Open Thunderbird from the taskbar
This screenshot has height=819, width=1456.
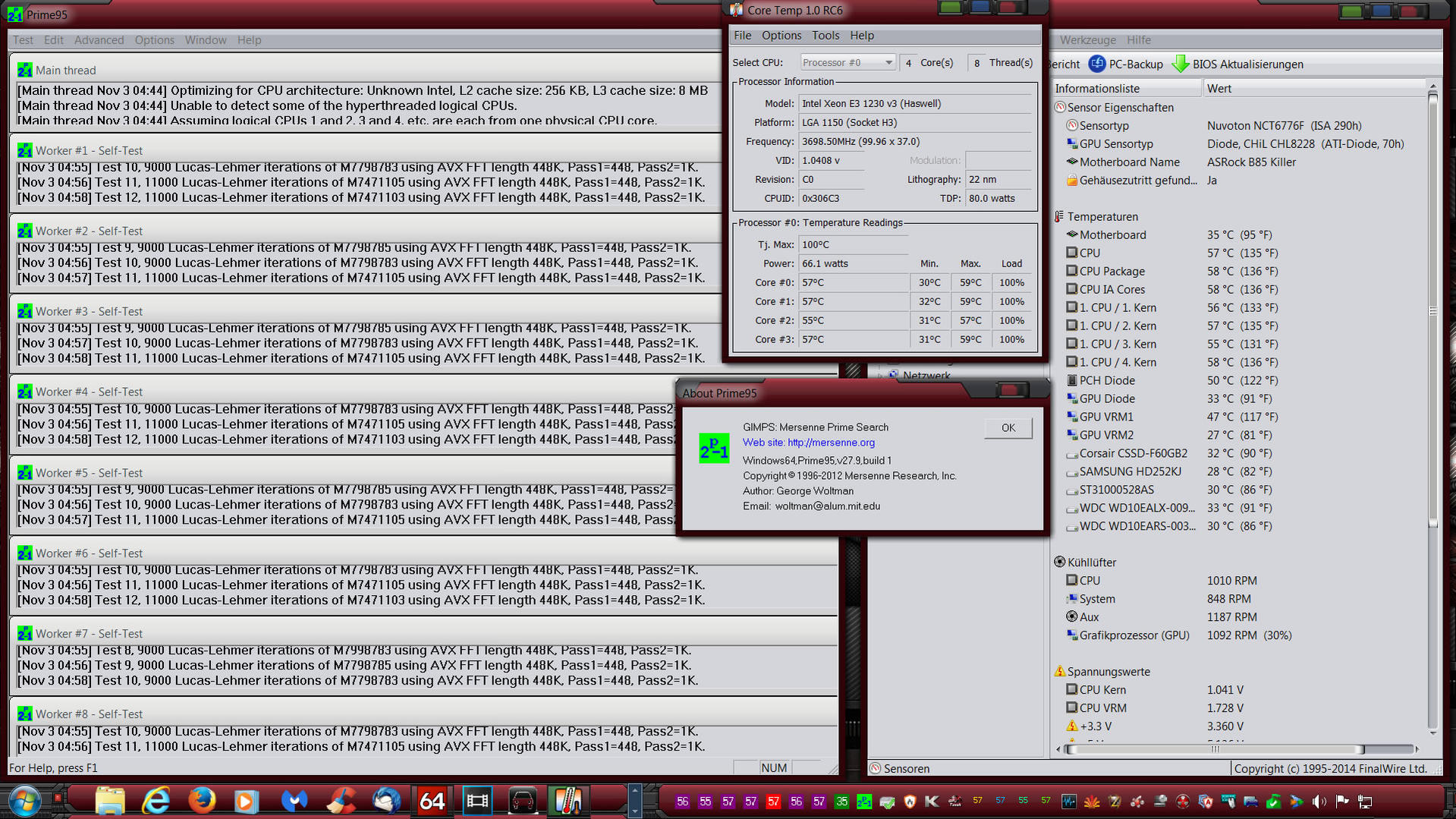(x=386, y=802)
